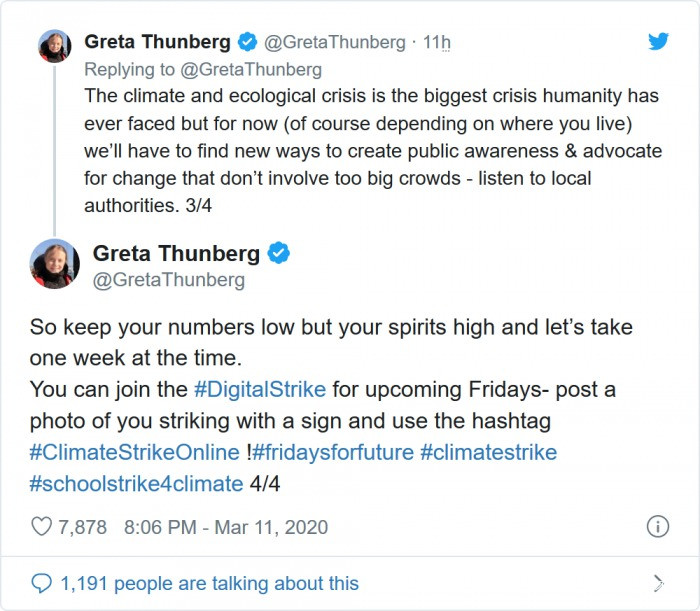Viewport: 700px width, 611px height.
Task: Open the tweet info icon
Action: (657, 527)
